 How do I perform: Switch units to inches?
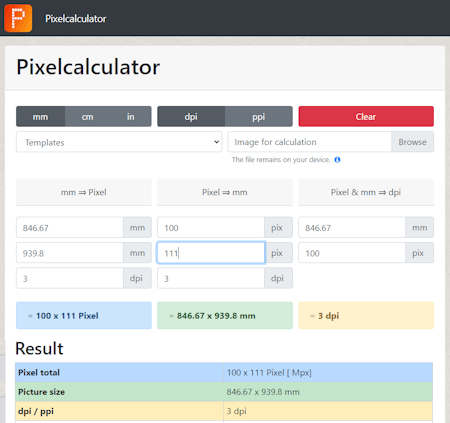pos(131,117)
